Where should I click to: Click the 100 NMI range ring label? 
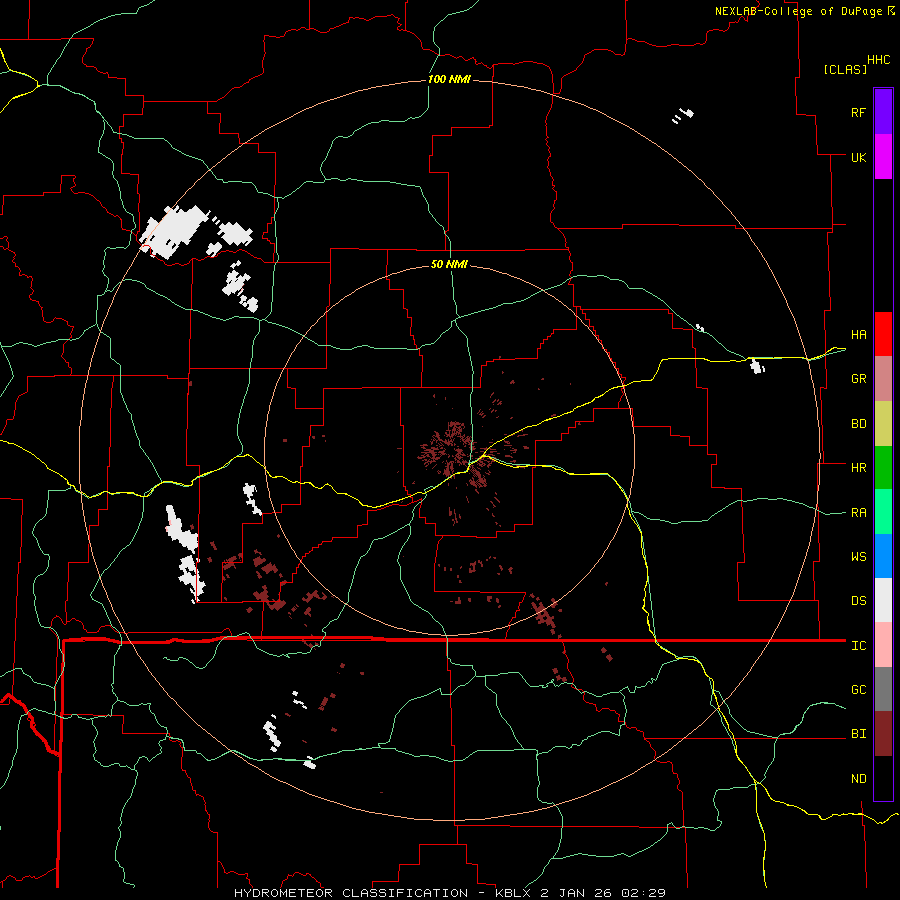(x=449, y=79)
